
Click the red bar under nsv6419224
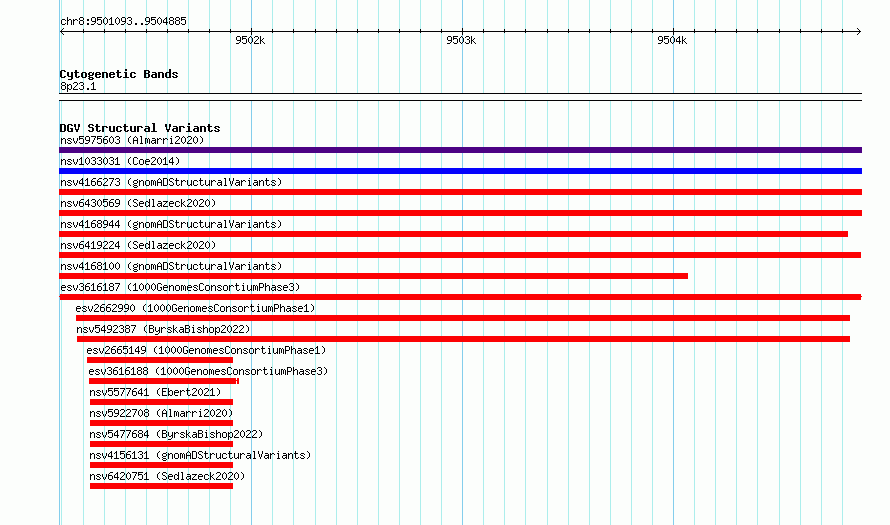click(460, 255)
